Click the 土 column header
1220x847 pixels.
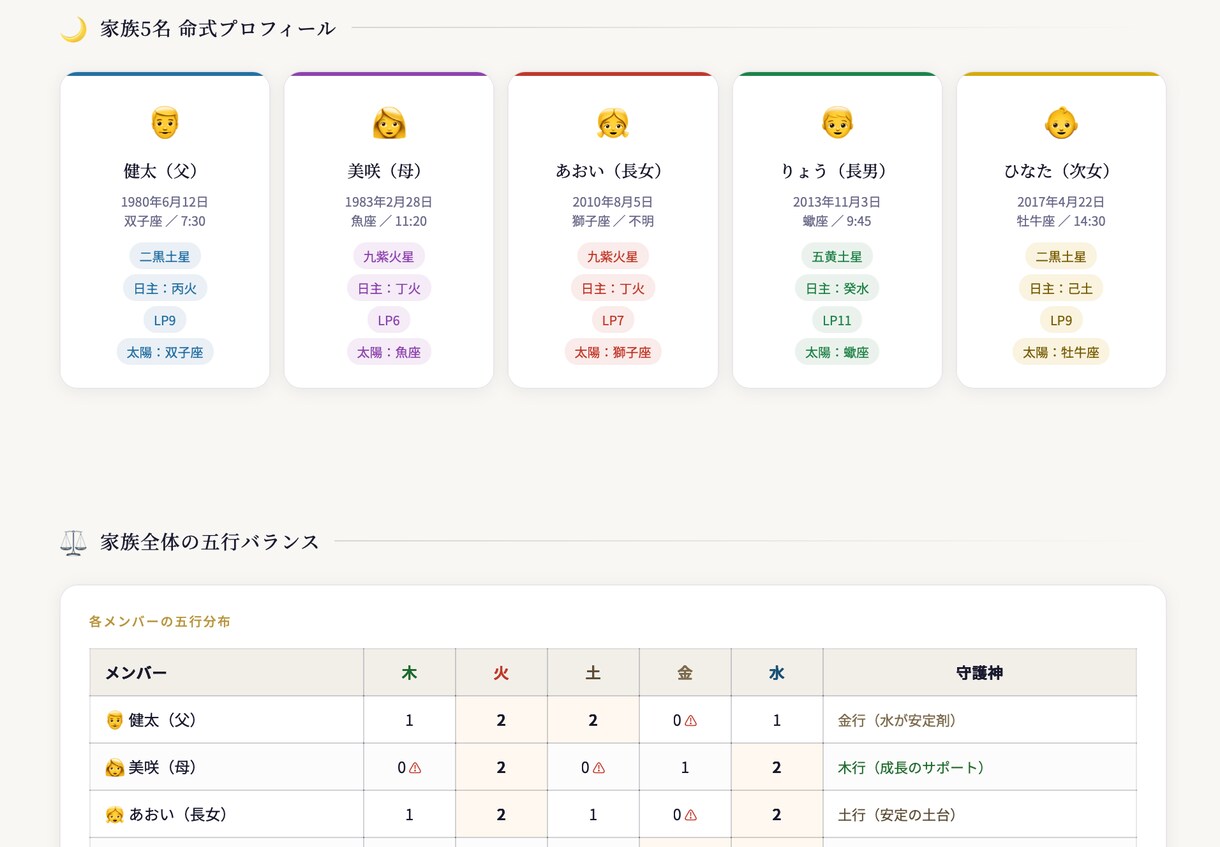coord(593,673)
